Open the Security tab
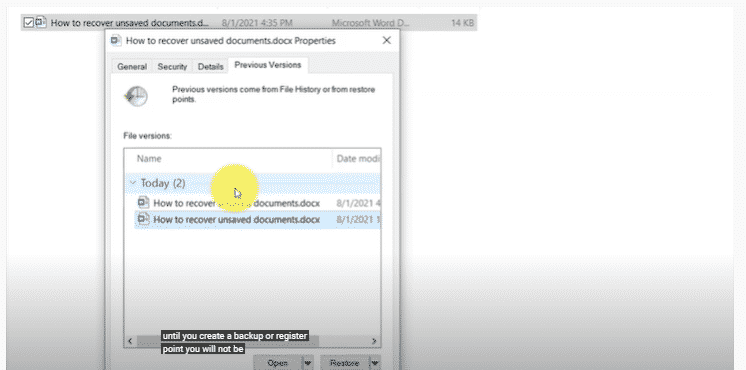The width and height of the screenshot is (746, 370). click(172, 67)
